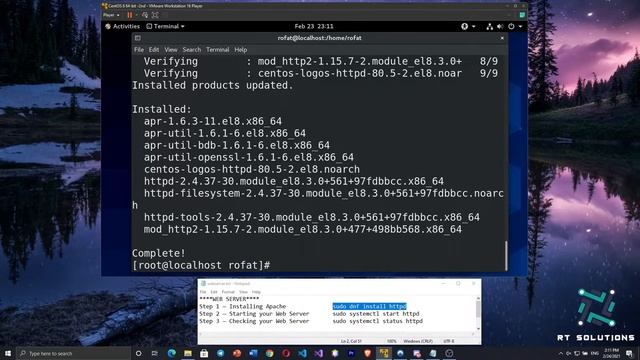The image size is (640, 360).
Task: Open purple Visual Studio from the taskbar
Action: coord(318,353)
